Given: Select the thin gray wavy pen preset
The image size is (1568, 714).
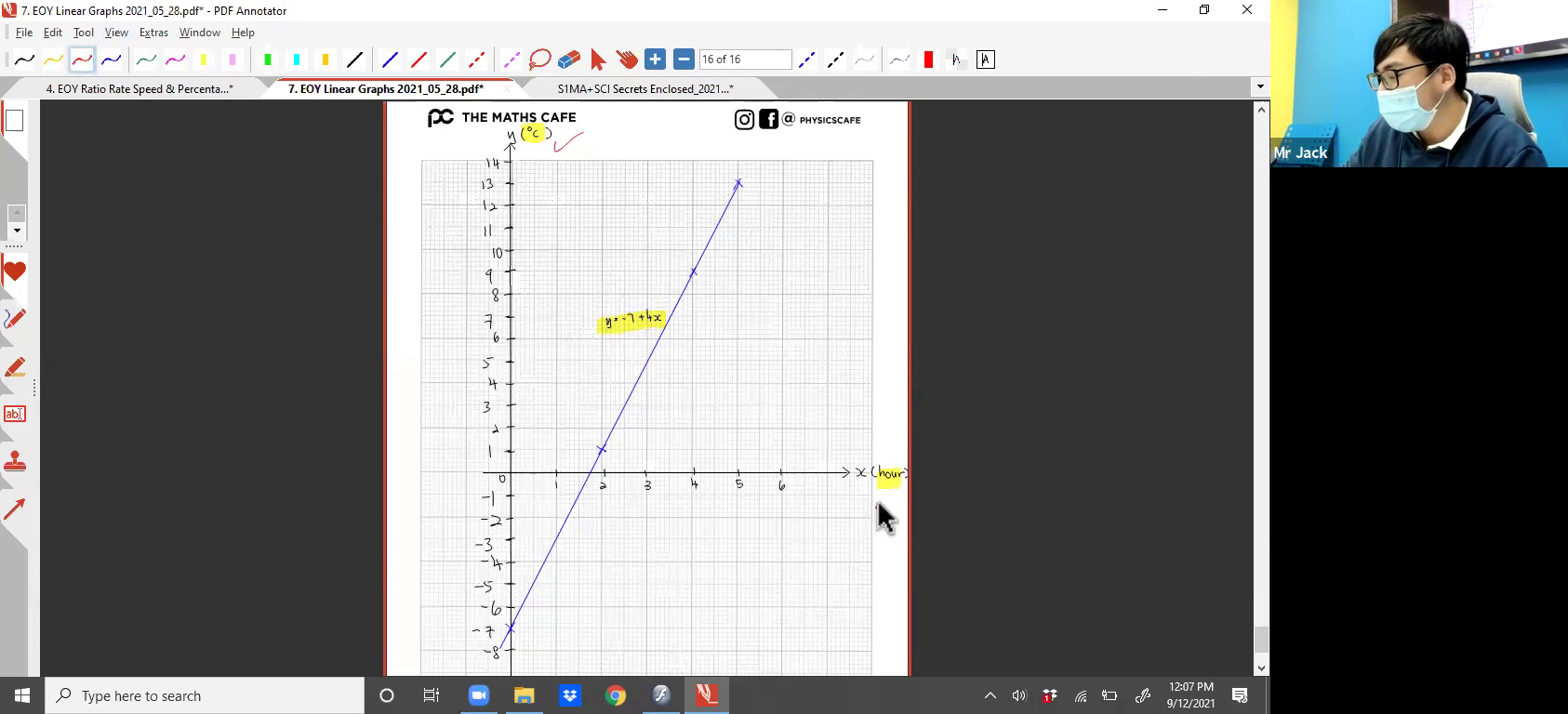Looking at the screenshot, I should 899,59.
